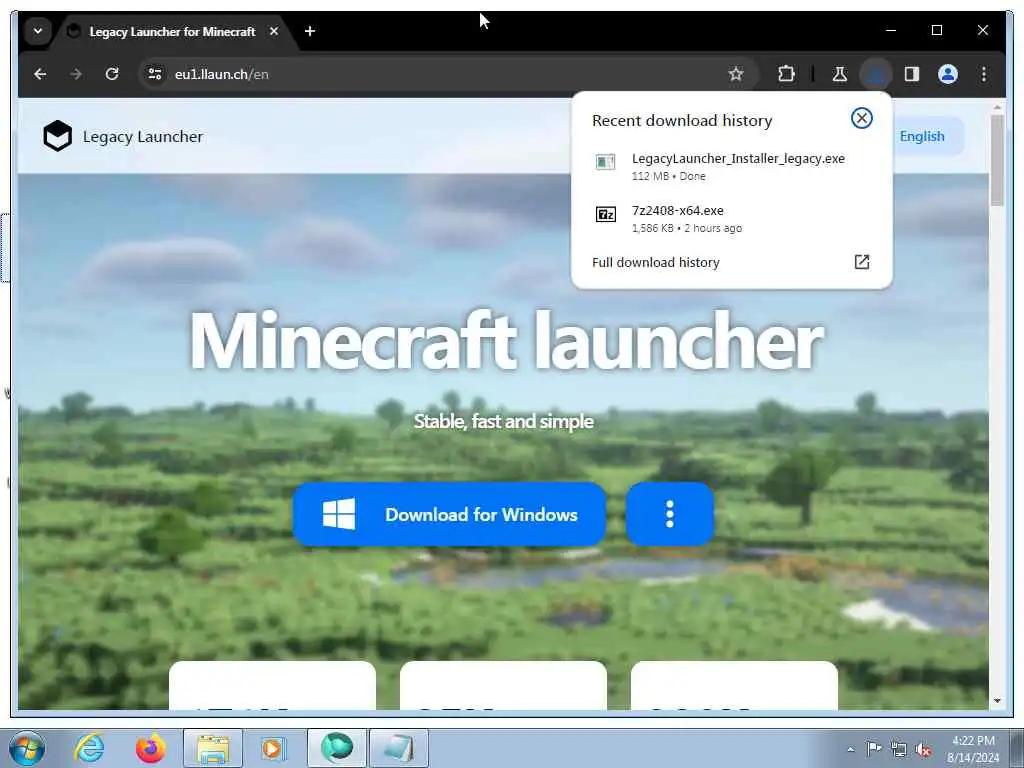Click the Download for Windows button
This screenshot has height=768, width=1024.
pos(449,515)
